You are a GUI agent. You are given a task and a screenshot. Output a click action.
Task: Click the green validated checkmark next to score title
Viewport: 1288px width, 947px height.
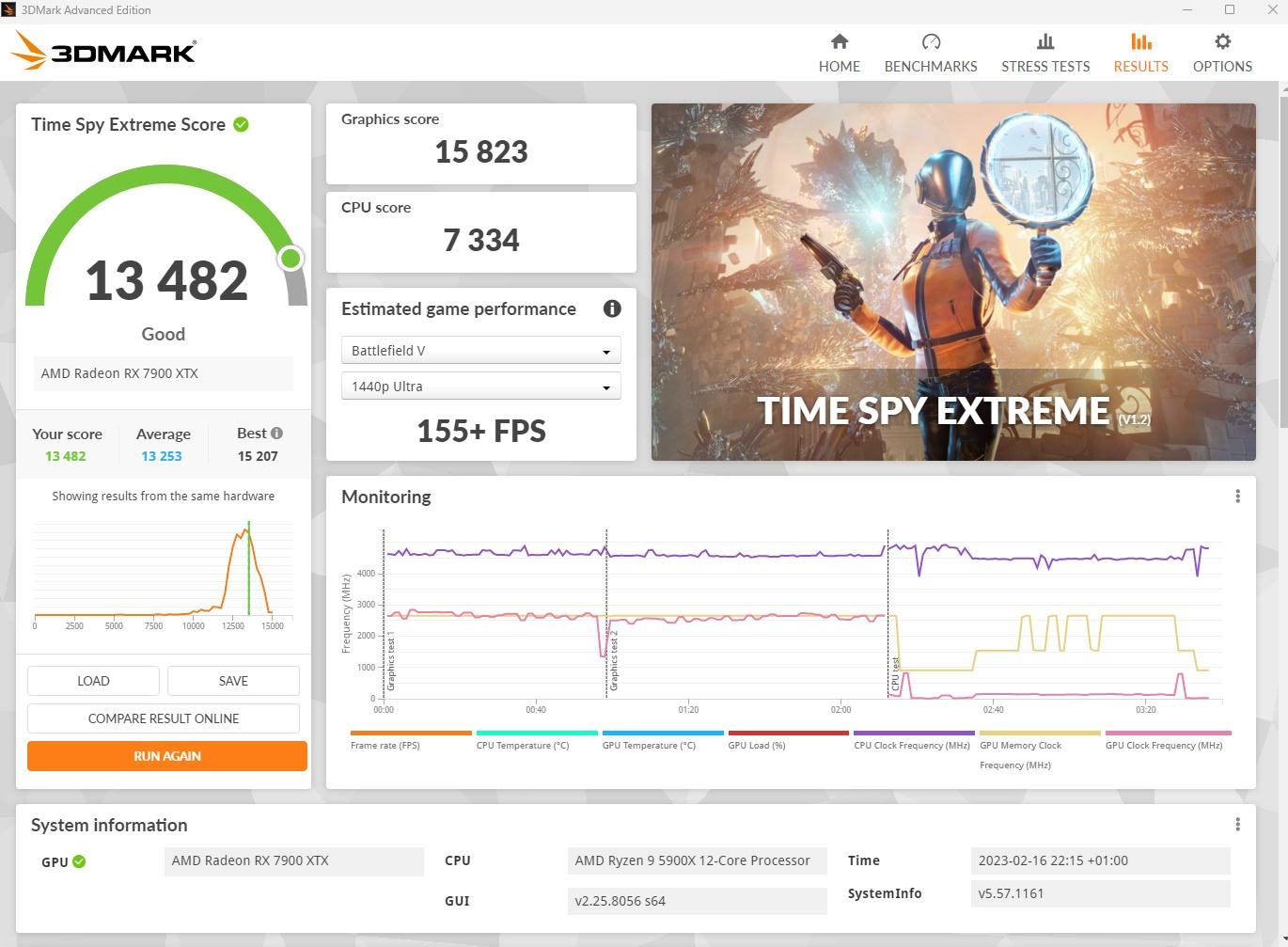(241, 124)
